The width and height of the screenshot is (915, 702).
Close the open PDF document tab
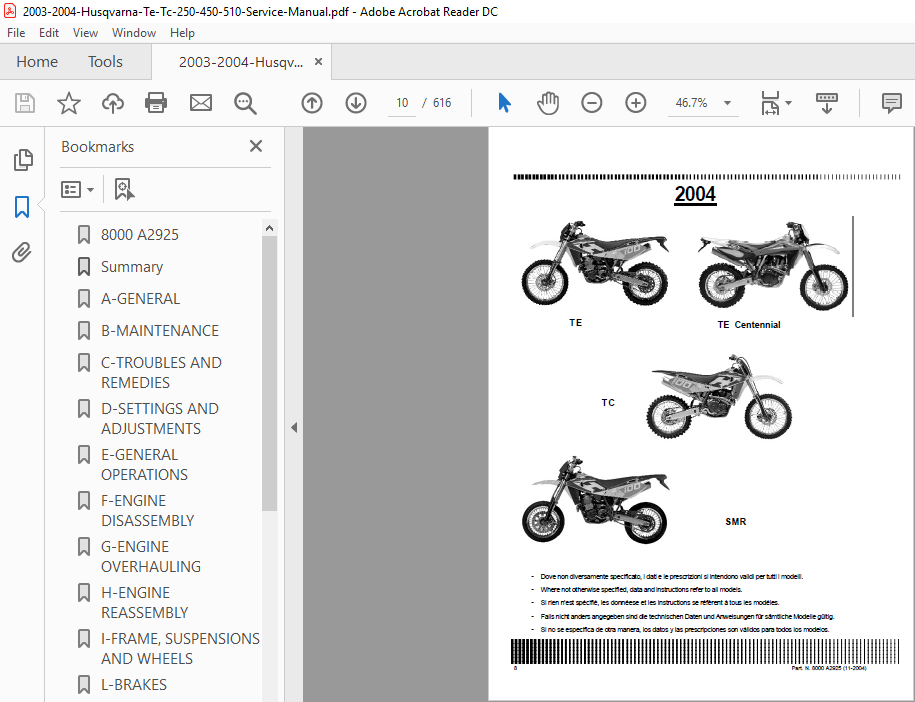pyautogui.click(x=318, y=61)
